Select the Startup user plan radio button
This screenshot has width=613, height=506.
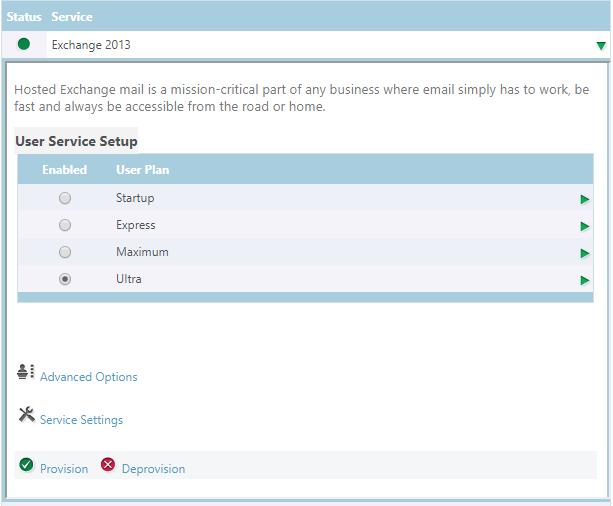(65, 198)
